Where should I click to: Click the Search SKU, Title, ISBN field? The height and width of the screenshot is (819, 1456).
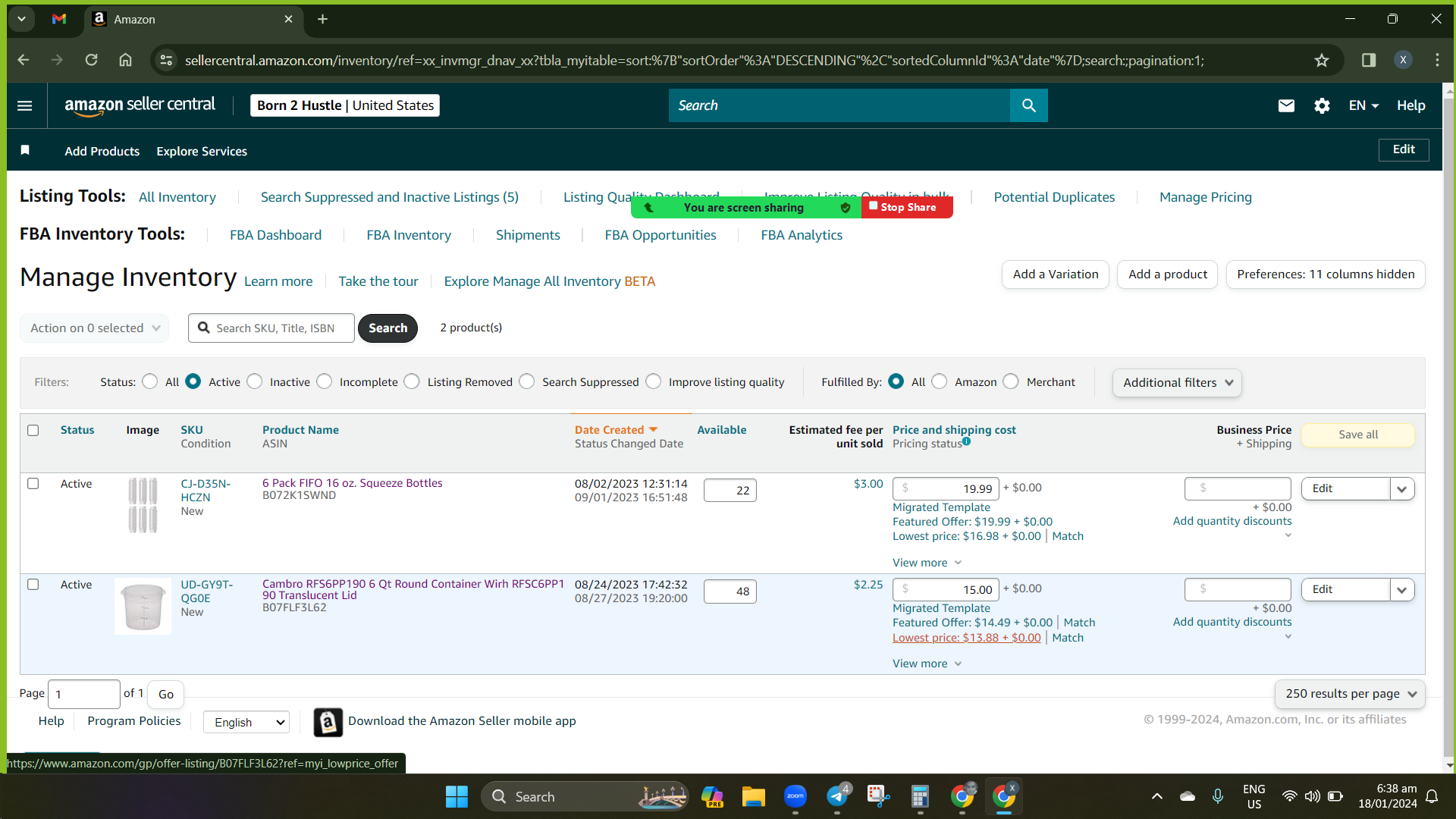point(271,328)
